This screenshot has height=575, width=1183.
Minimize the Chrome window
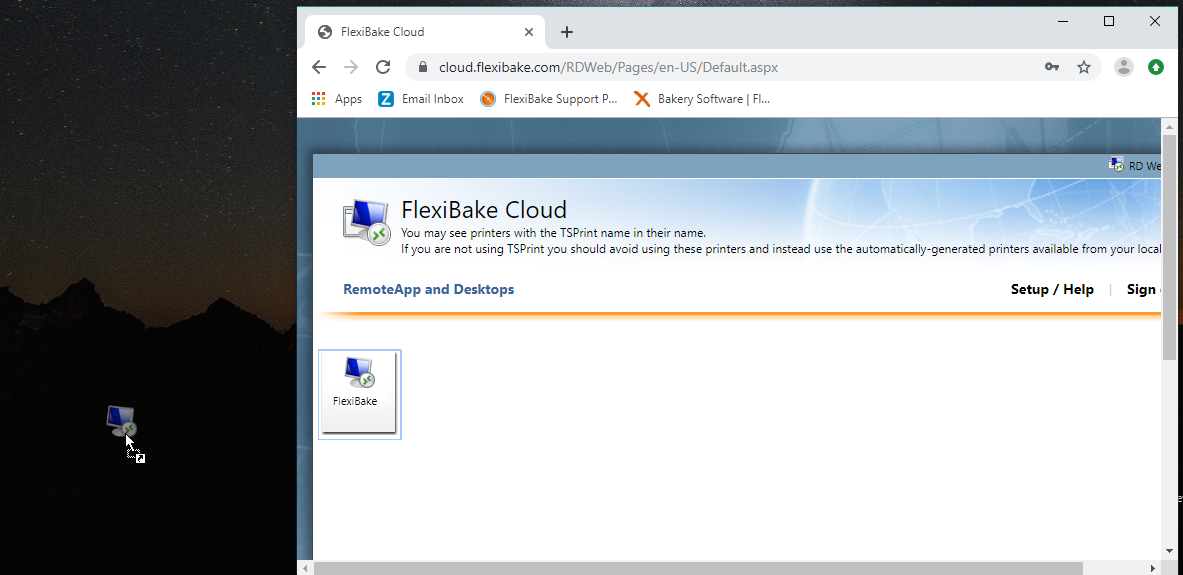tap(1063, 21)
